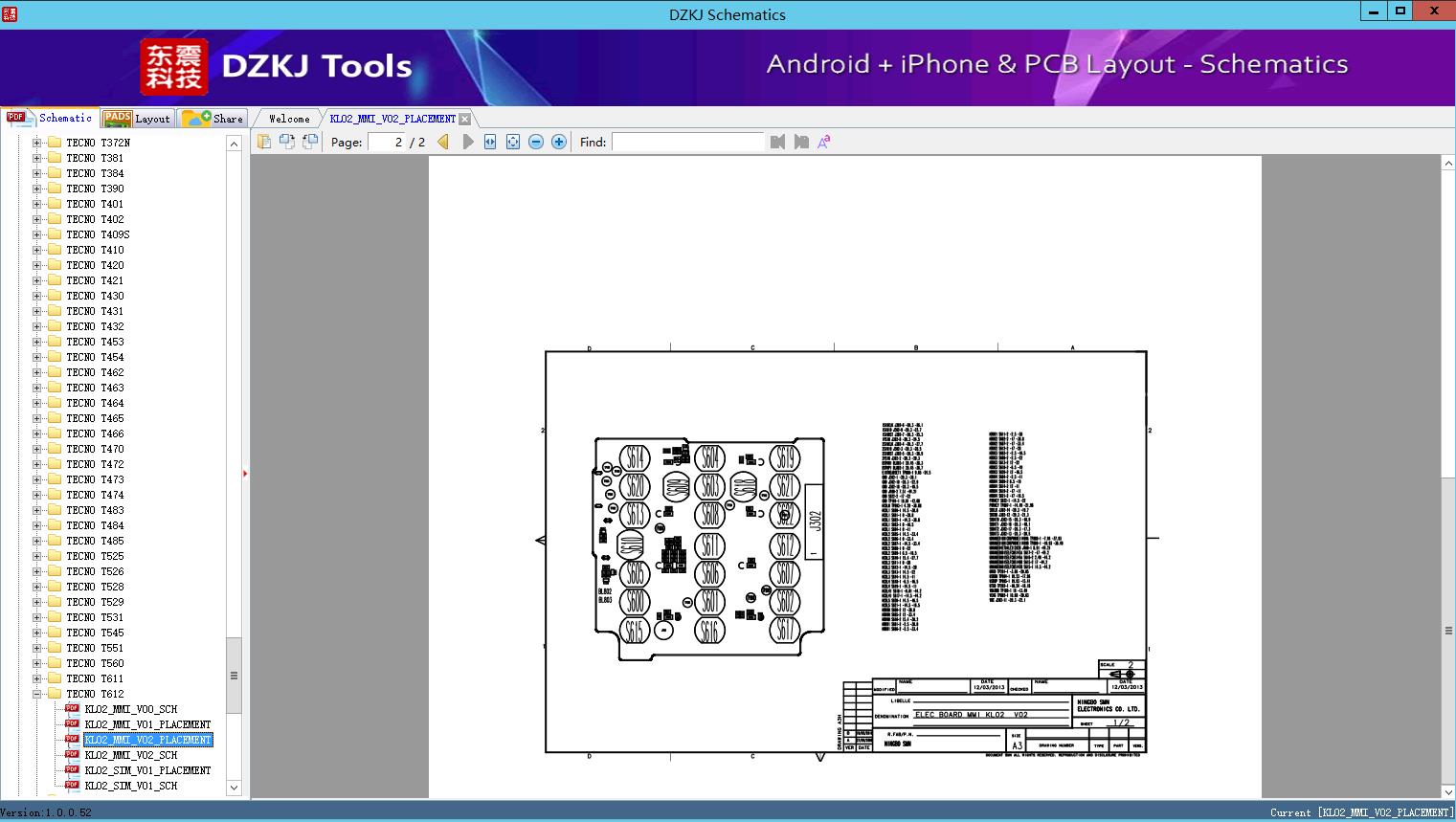Click the app icon in the title bar

click(9, 13)
